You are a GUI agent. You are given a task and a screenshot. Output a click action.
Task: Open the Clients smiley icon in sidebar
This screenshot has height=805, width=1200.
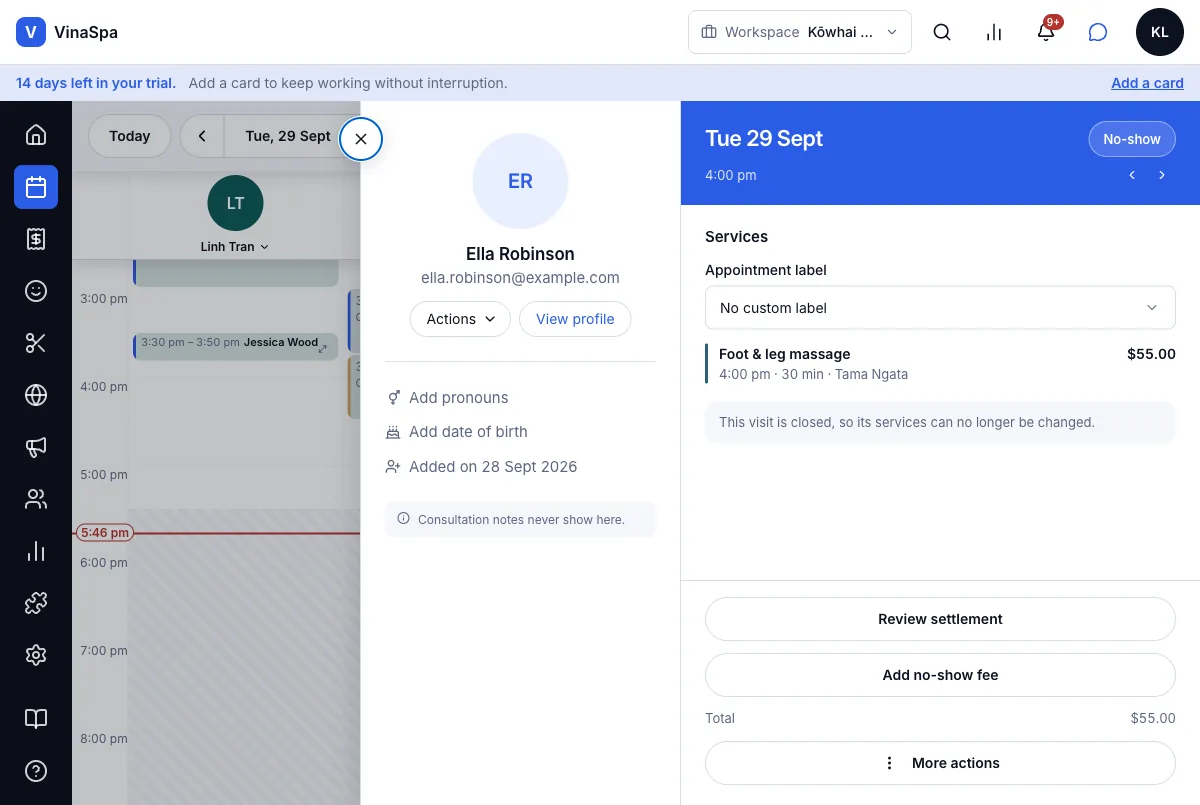[36, 291]
